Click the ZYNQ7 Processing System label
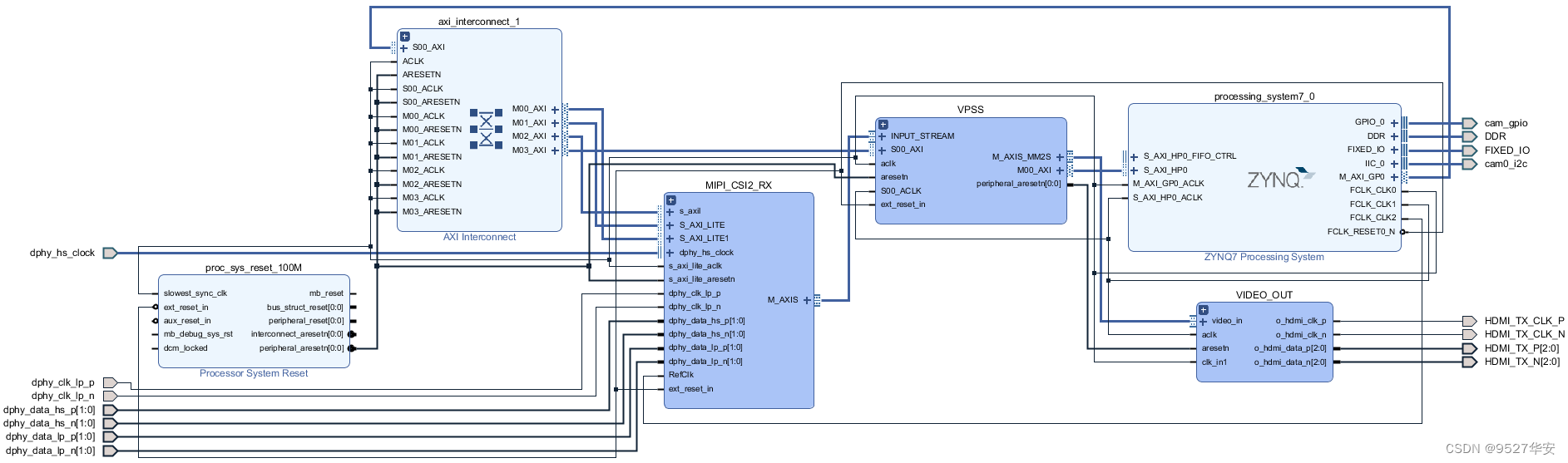Viewport: 1568px width, 463px height. tap(1264, 257)
